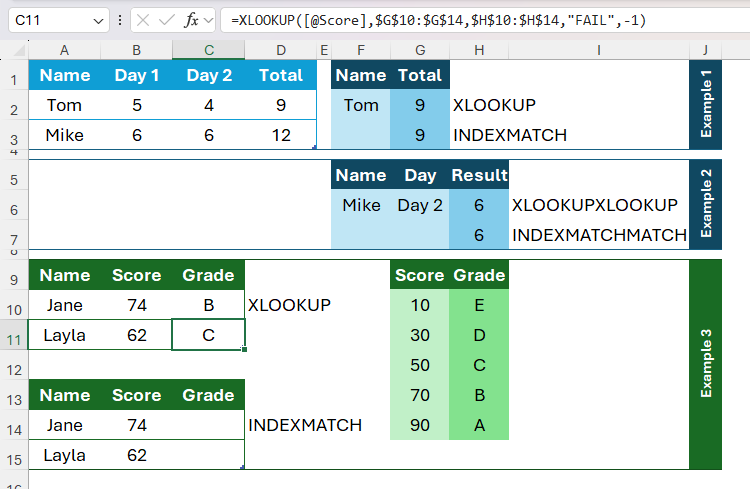Open the Name Box dropdown arrow
The height and width of the screenshot is (489, 750).
coord(98,19)
